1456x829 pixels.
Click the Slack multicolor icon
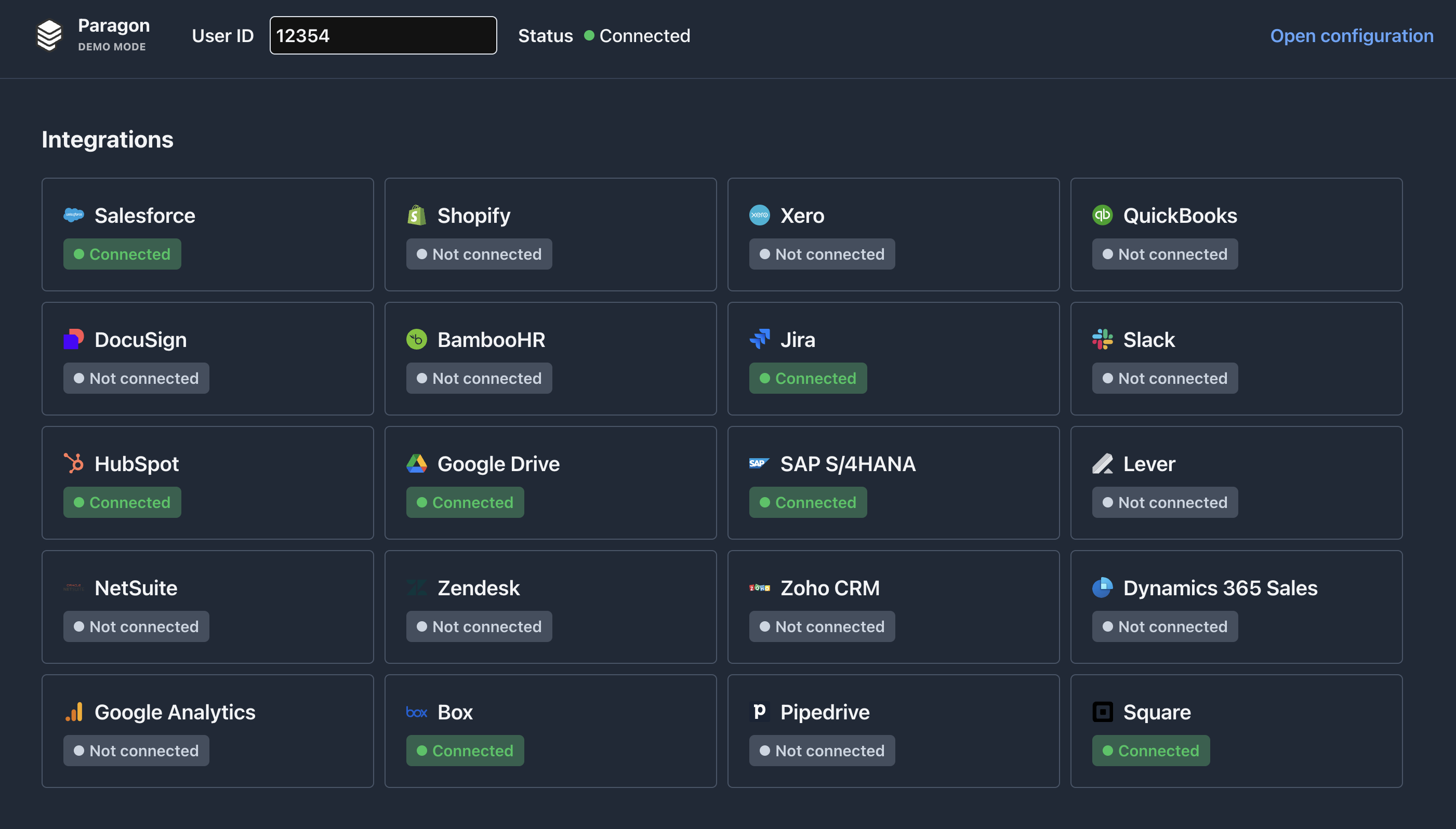1102,339
